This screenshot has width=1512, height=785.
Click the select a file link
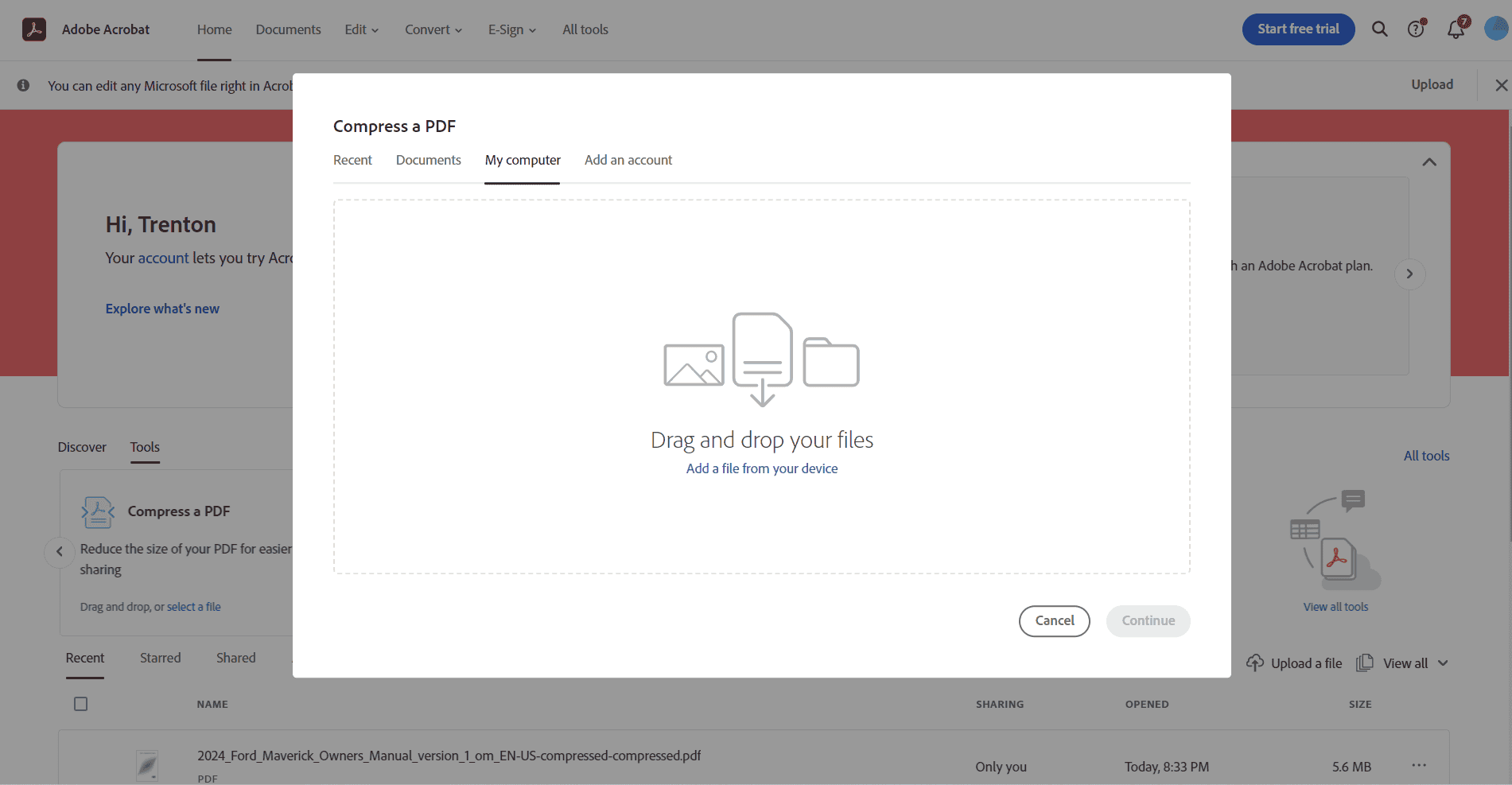pyautogui.click(x=194, y=607)
